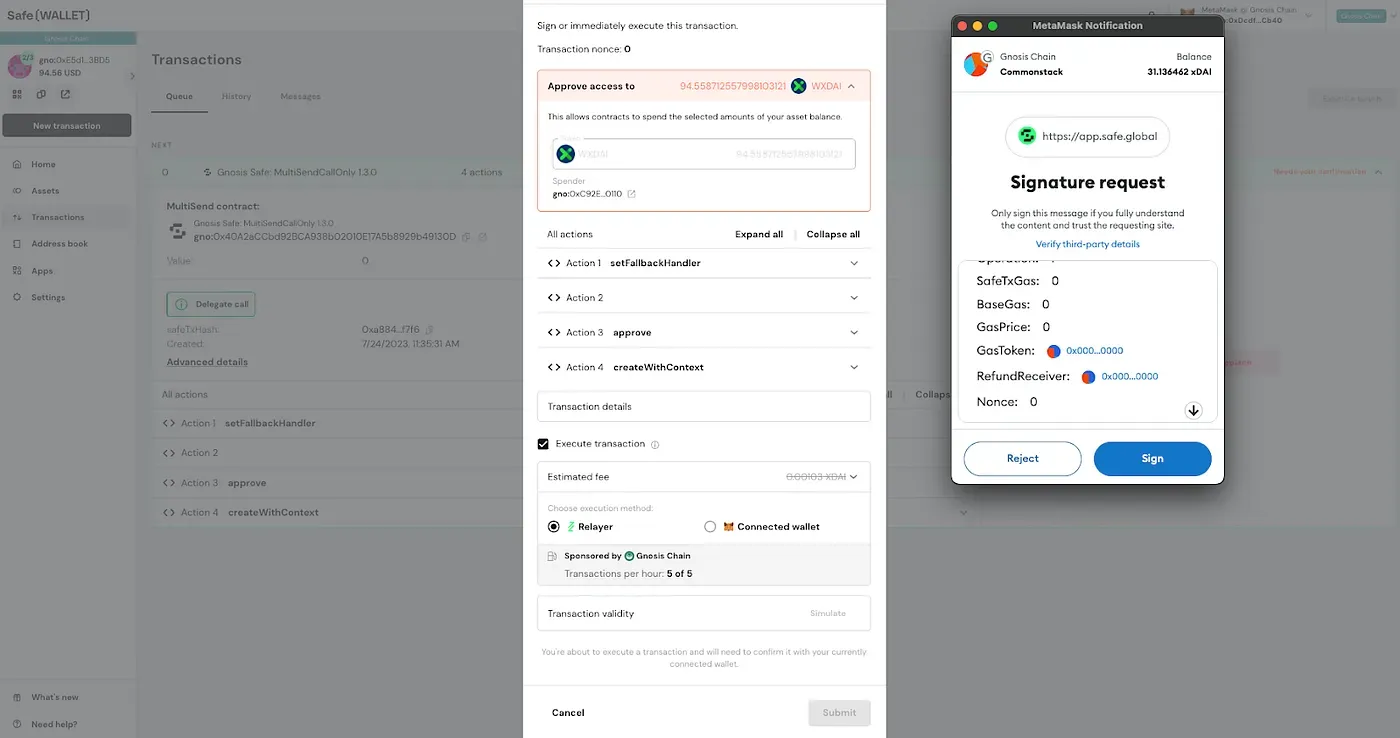Click the Apps grid icon in the sidebar
1400x738 pixels.
tap(17, 271)
